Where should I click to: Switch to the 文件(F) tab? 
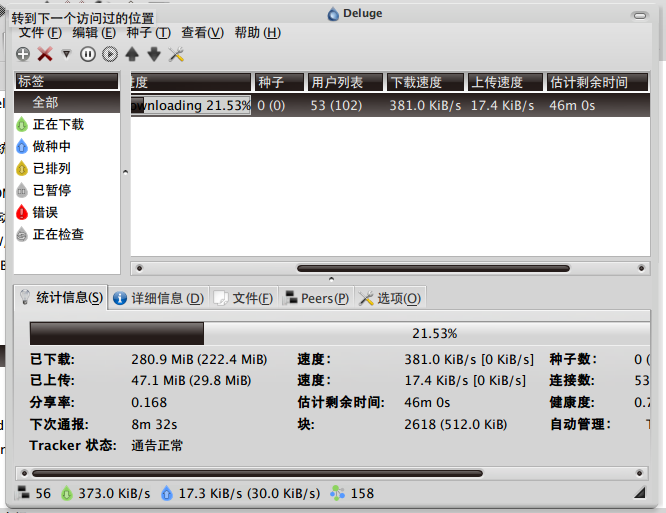tap(243, 298)
